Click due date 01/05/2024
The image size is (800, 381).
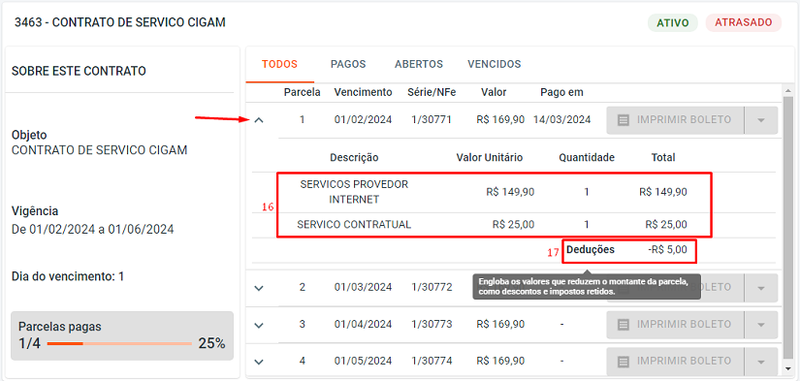(x=363, y=361)
